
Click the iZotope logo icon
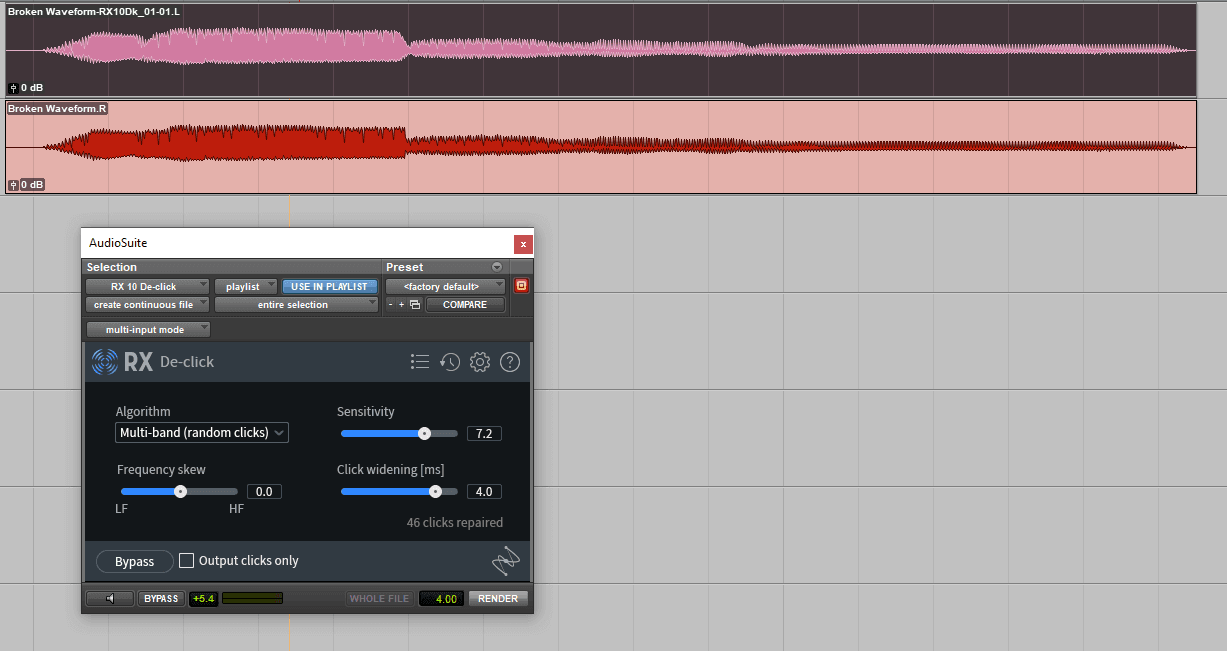point(506,561)
